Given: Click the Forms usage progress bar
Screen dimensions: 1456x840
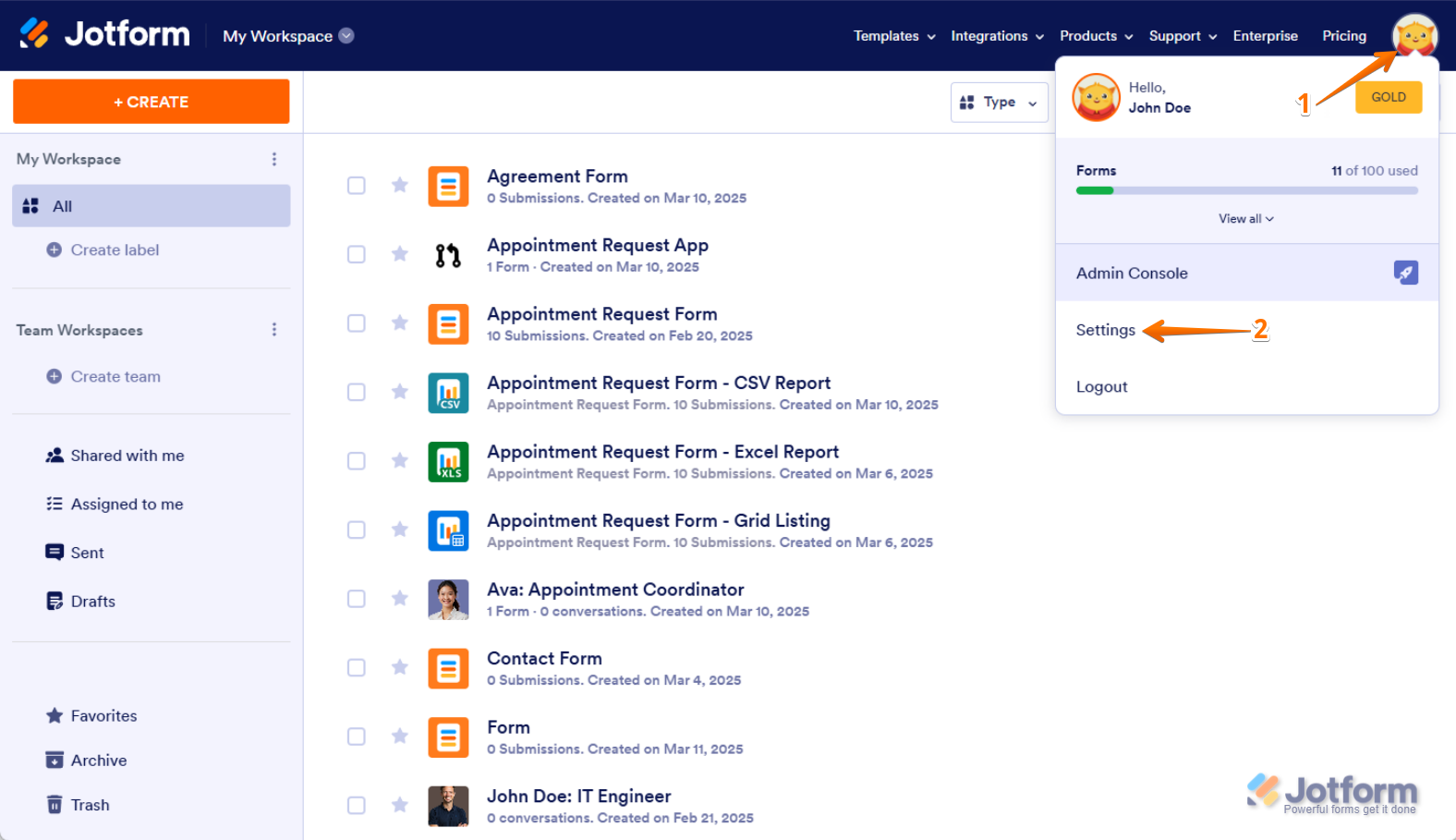Looking at the screenshot, I should [x=1246, y=190].
